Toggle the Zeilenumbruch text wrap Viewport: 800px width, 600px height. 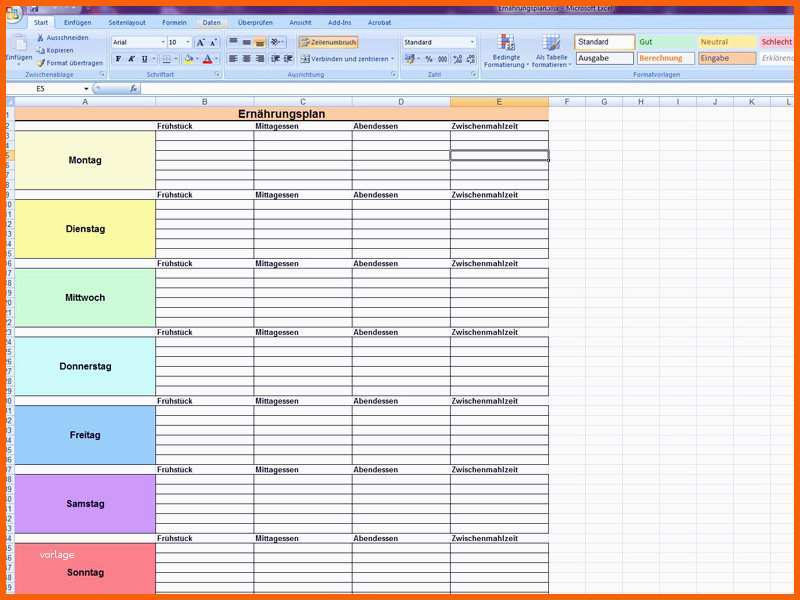(328, 43)
